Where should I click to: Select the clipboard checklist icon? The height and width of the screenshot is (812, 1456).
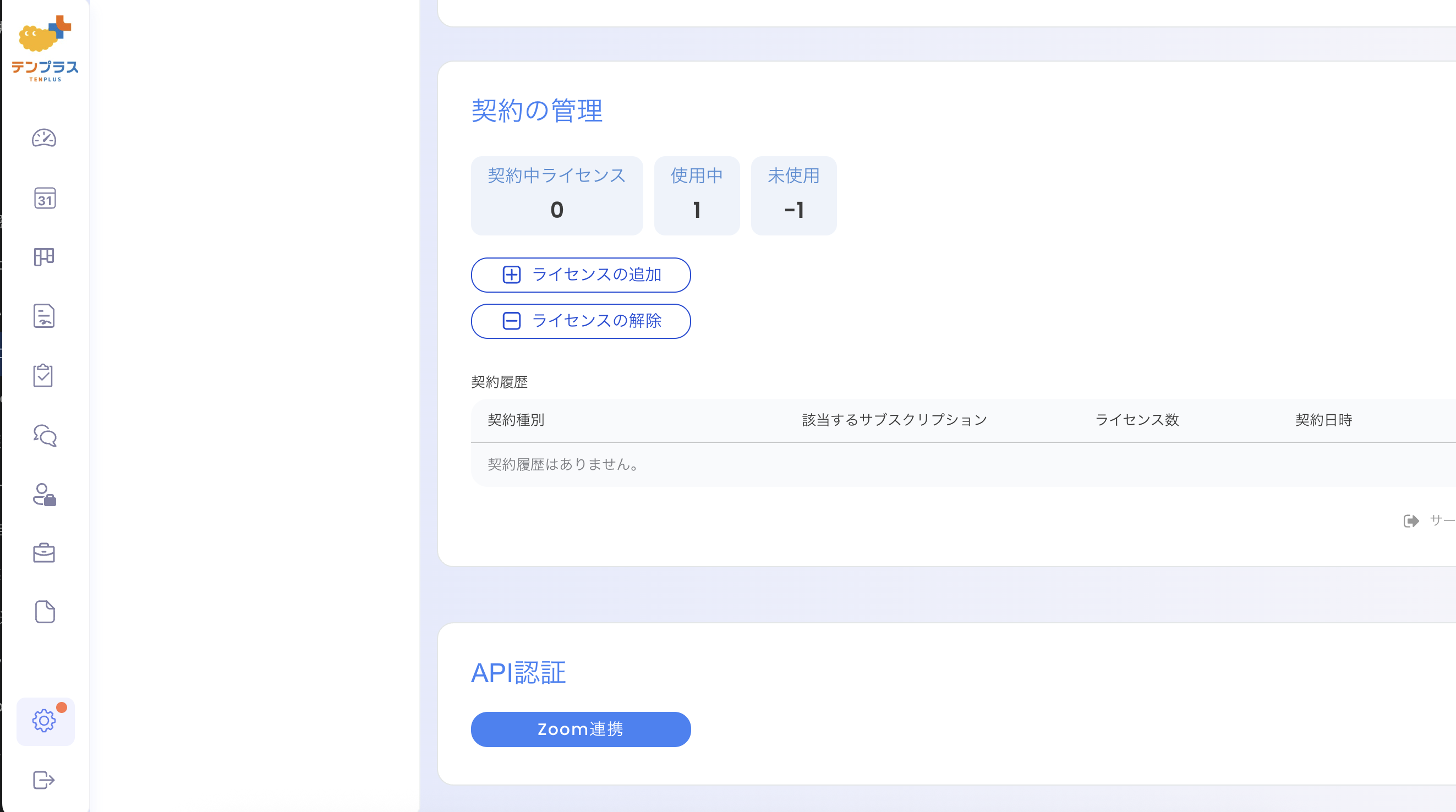[45, 375]
